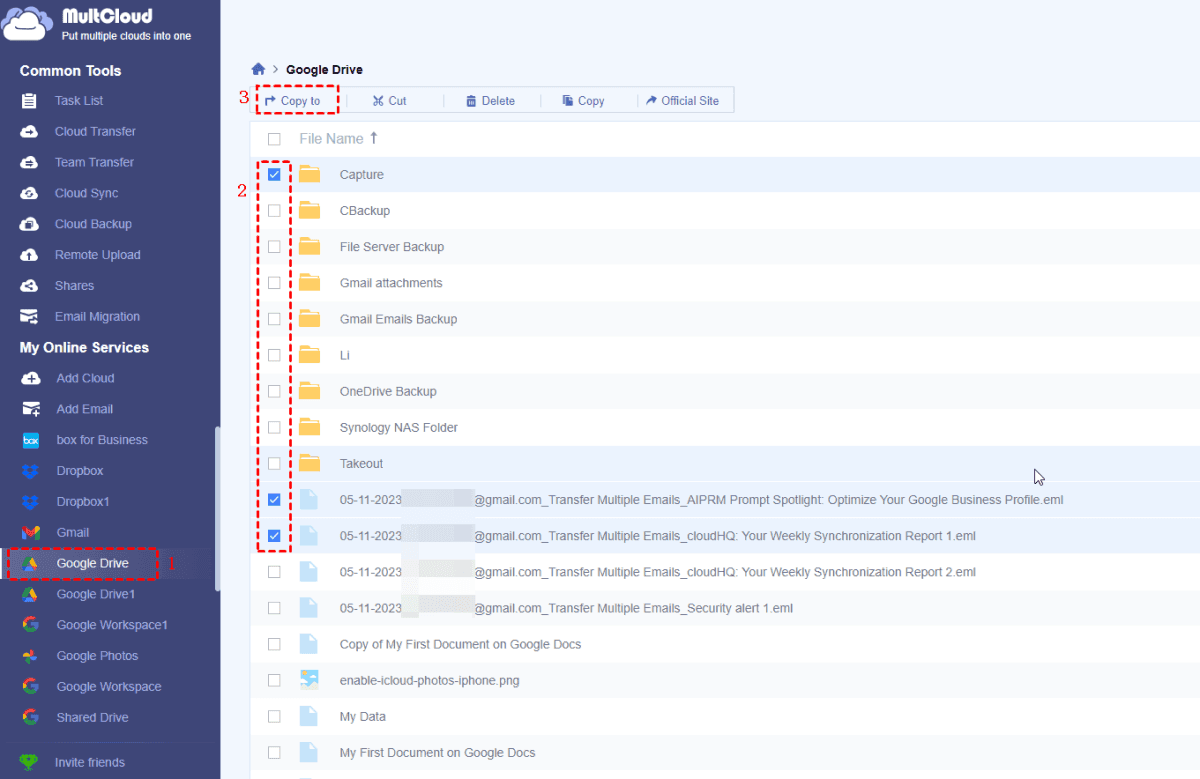Uncheck the Capture folder checkbox
This screenshot has width=1200, height=779.
click(x=274, y=174)
